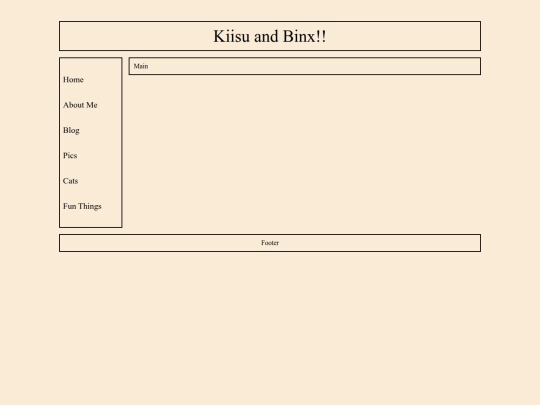Go to the About Me page

pyautogui.click(x=80, y=105)
